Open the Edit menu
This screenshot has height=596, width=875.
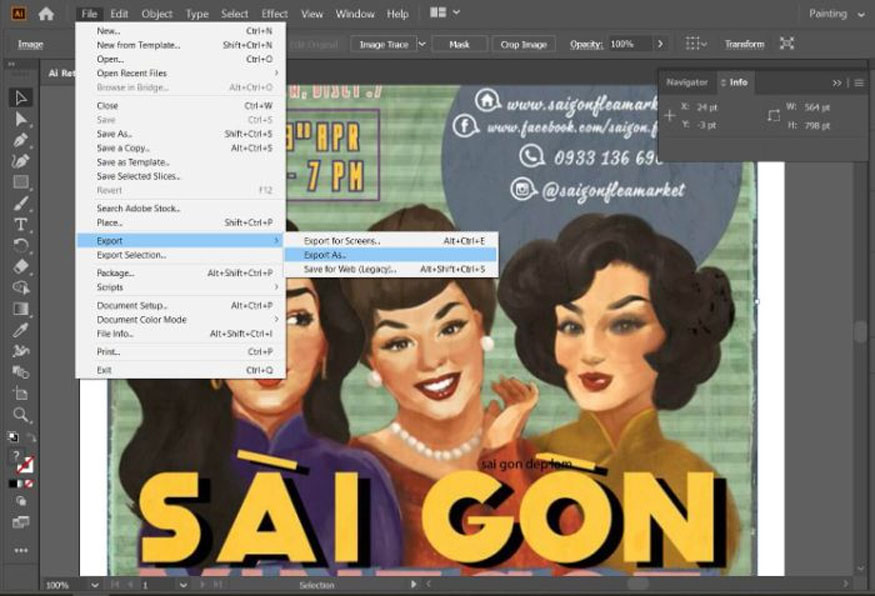pos(118,13)
